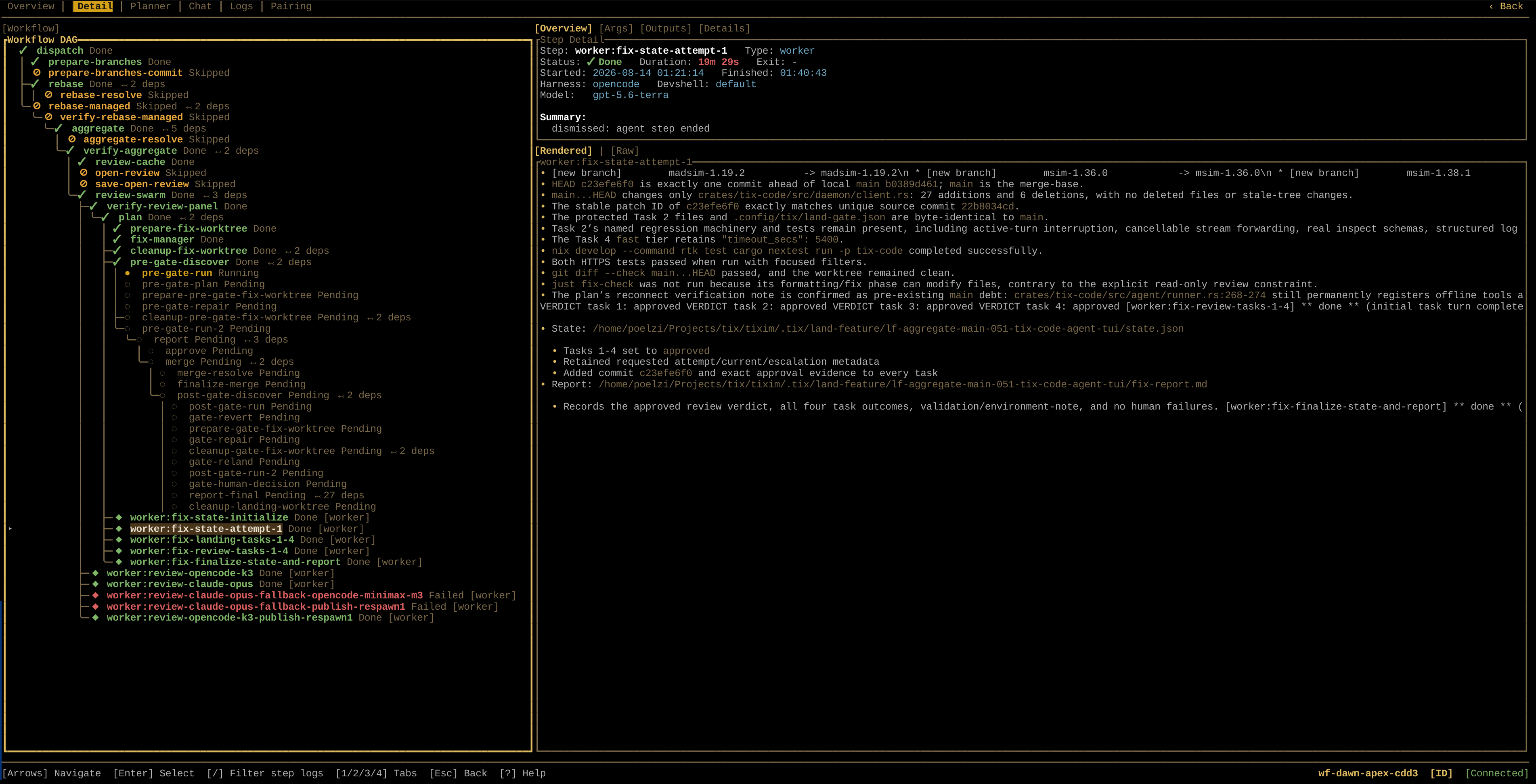Select the cleanup-fix-worktree step
This screenshot has width=1536, height=784.
pos(189,251)
